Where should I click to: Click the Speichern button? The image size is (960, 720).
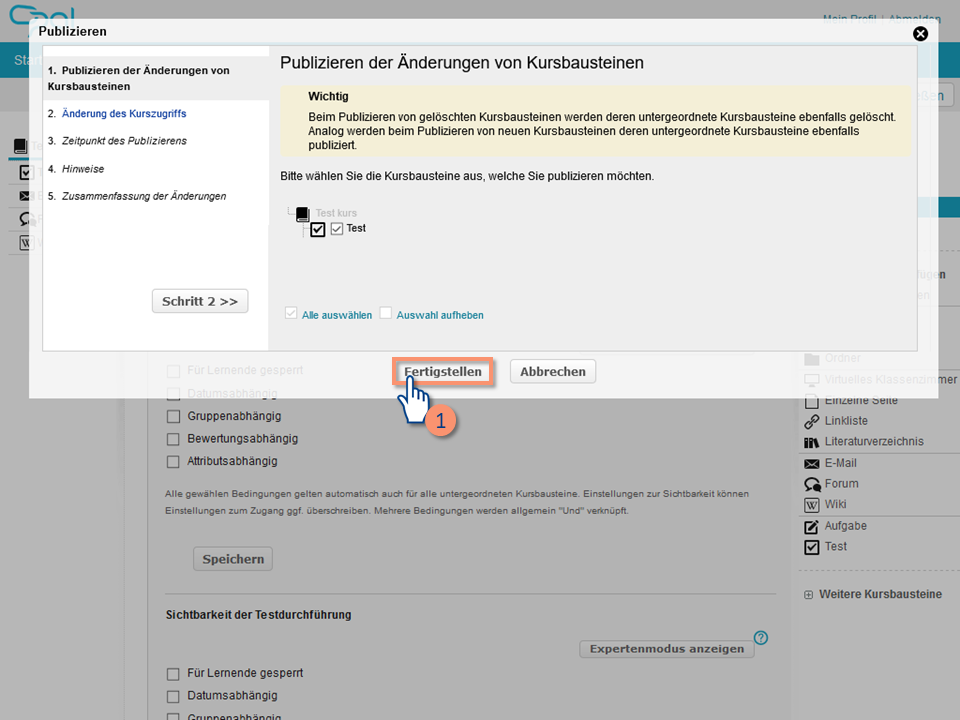click(233, 559)
